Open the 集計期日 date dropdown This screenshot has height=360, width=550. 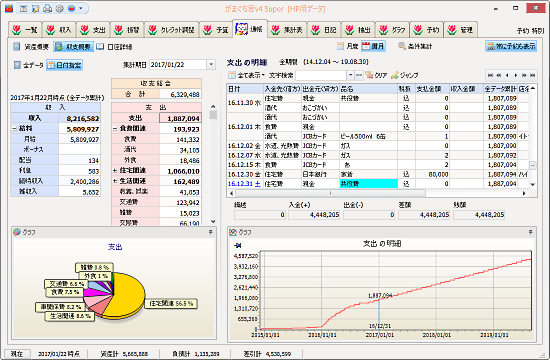click(211, 65)
